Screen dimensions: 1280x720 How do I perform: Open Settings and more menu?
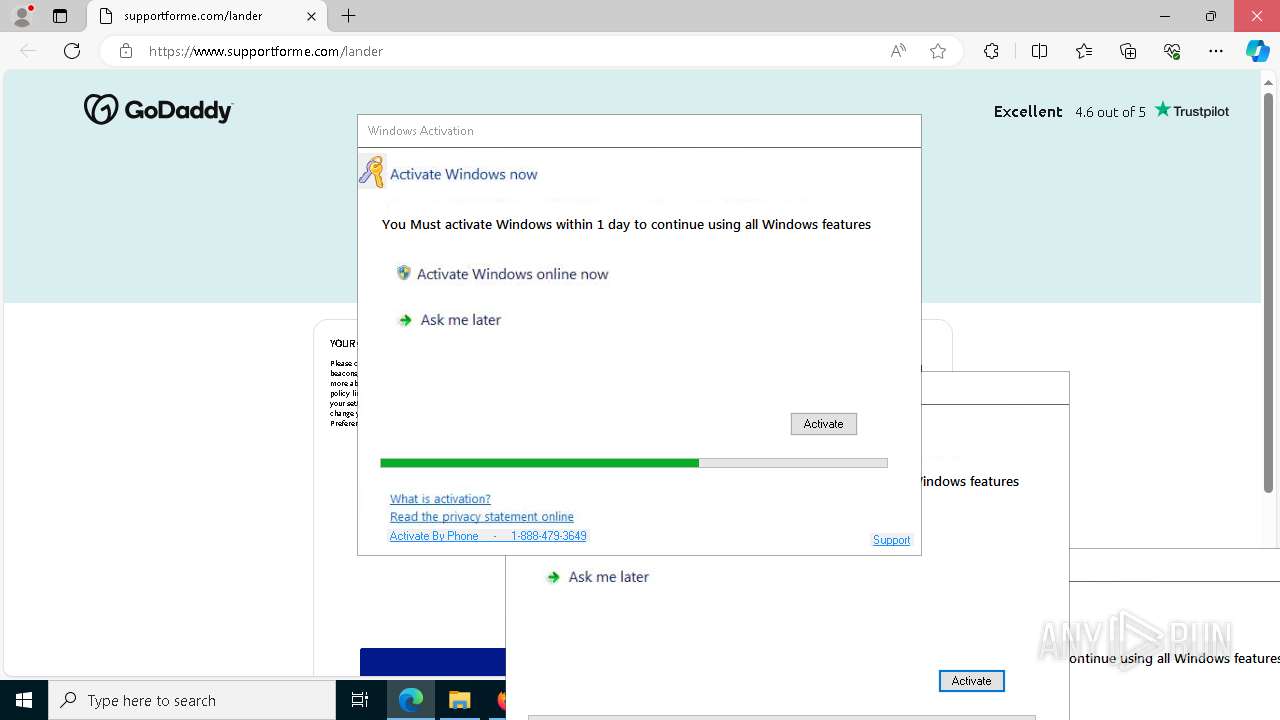coord(1216,51)
